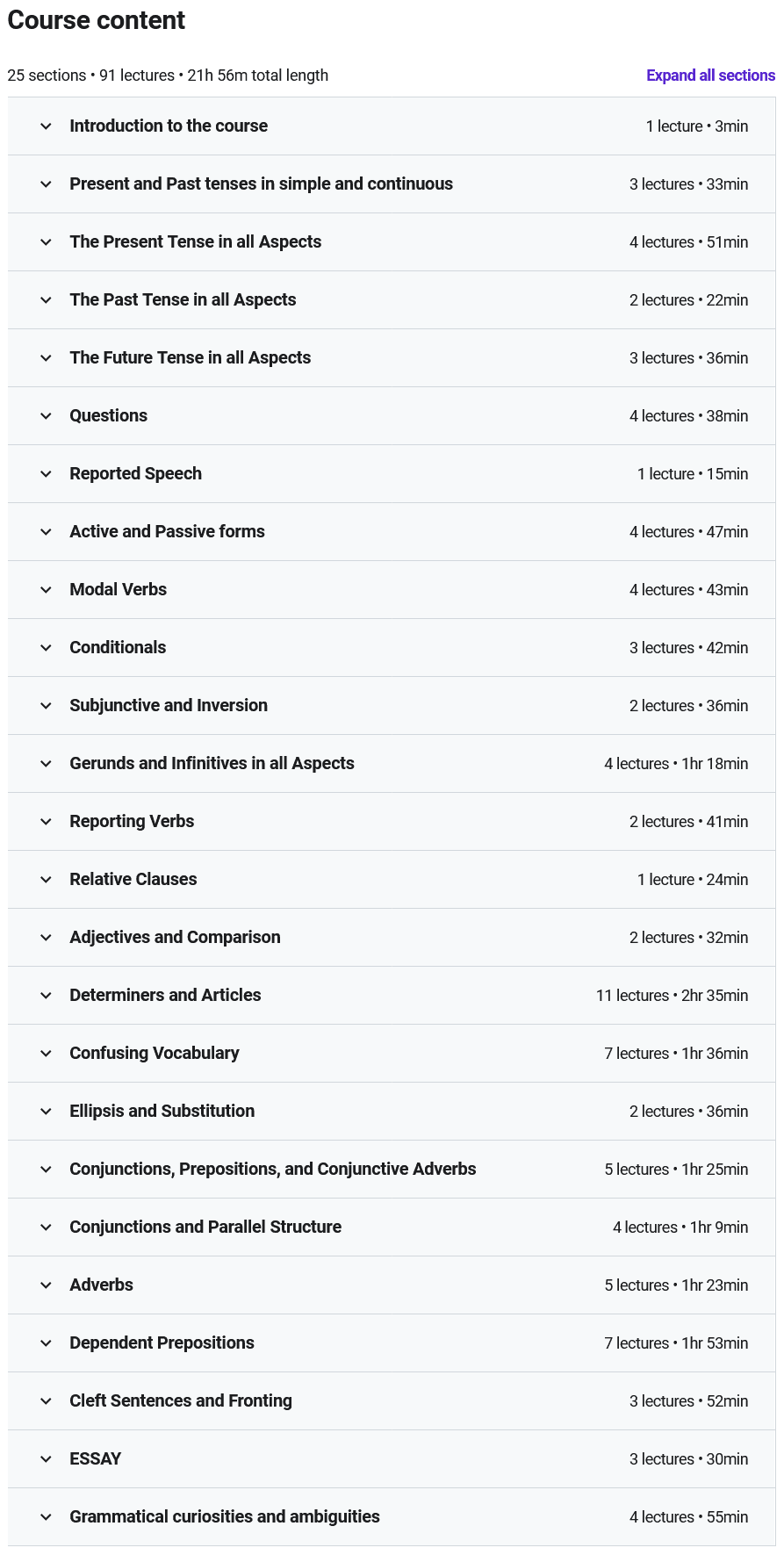Expand The Present Tense in all Aspects chevron
784x1555 pixels.
pyautogui.click(x=46, y=242)
